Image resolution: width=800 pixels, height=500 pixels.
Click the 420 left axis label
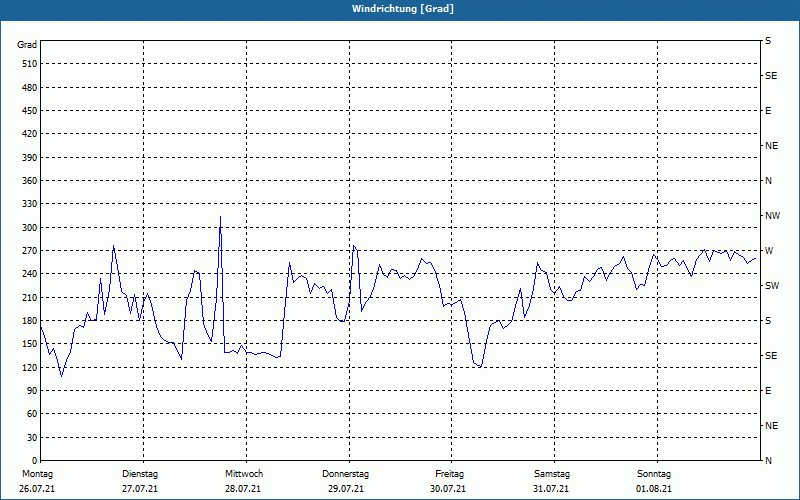click(x=30, y=134)
